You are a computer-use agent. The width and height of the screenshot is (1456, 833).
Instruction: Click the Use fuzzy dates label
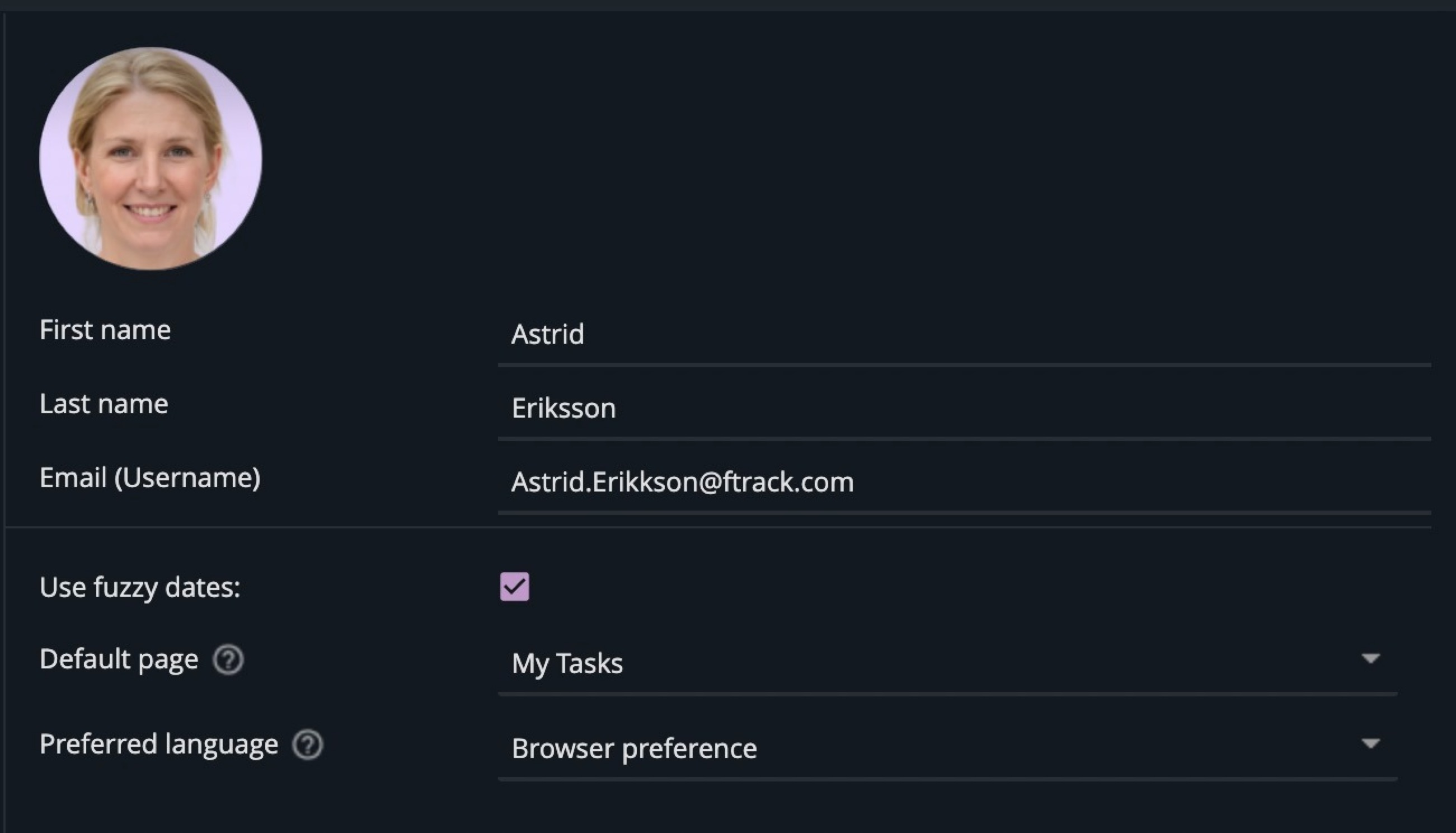[140, 588]
